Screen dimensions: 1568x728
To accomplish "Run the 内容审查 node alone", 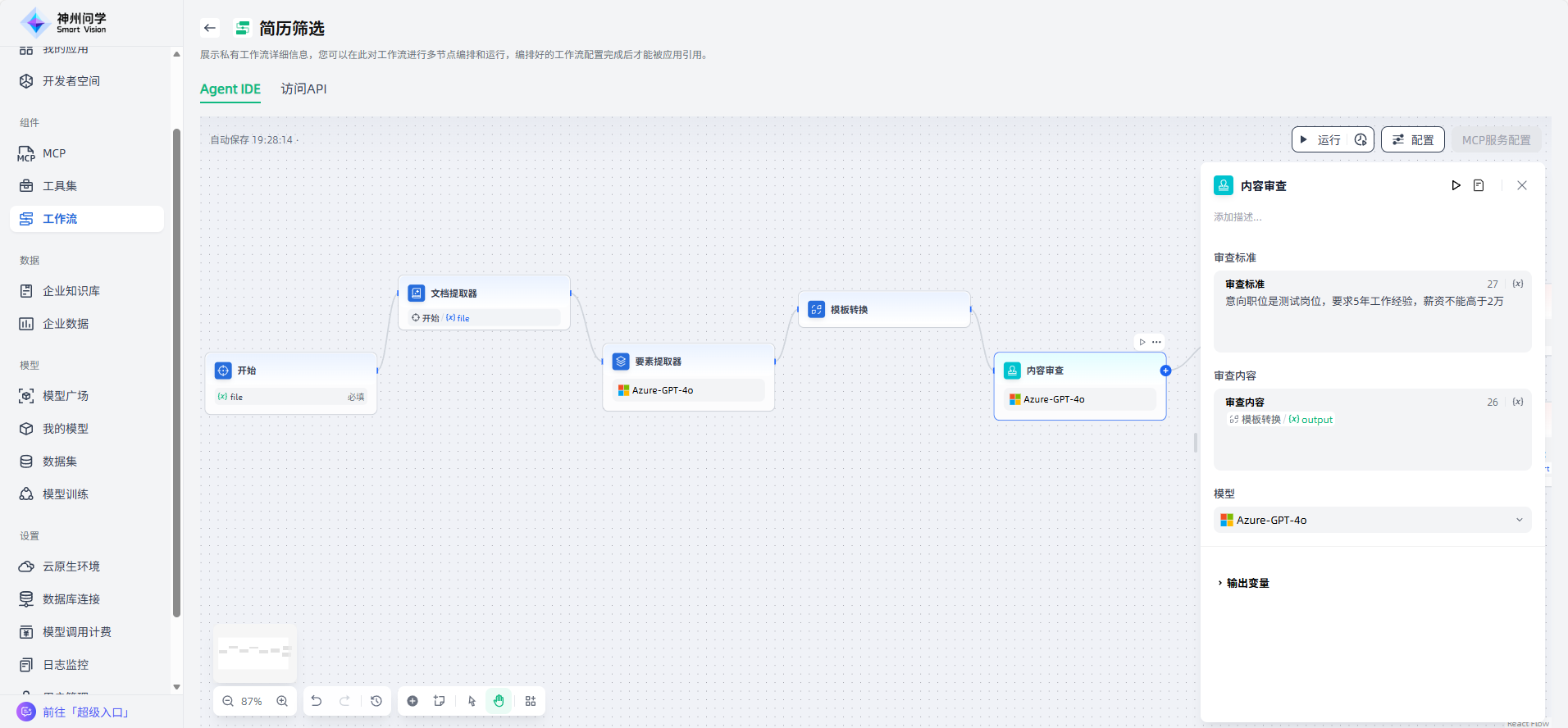I will tap(1456, 185).
